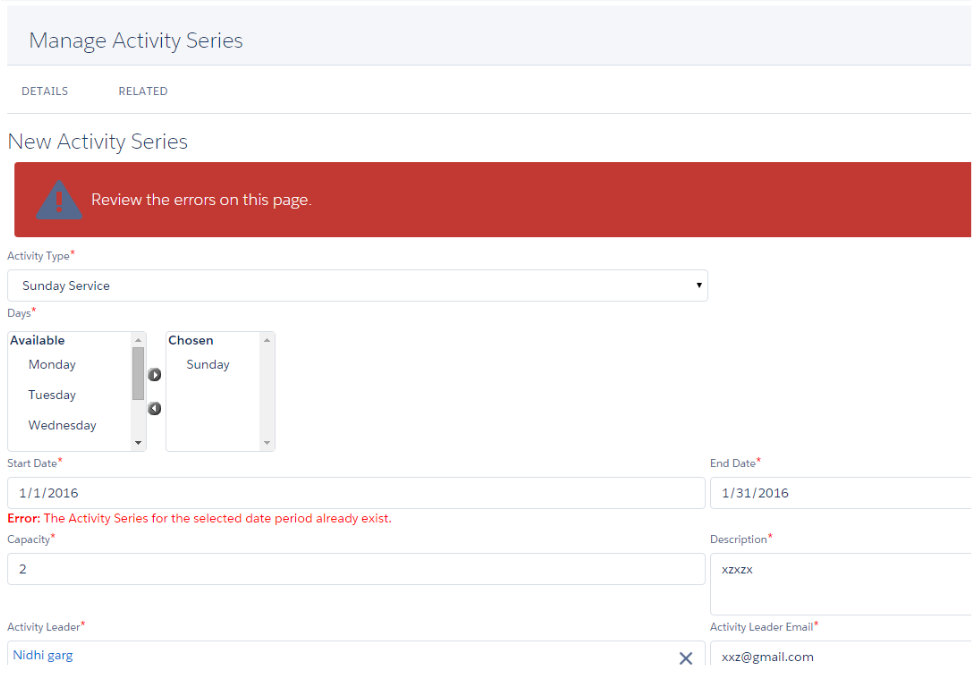Click the warning triangle icon in error banner
Screen dimensions: 977x699
click(x=59, y=200)
